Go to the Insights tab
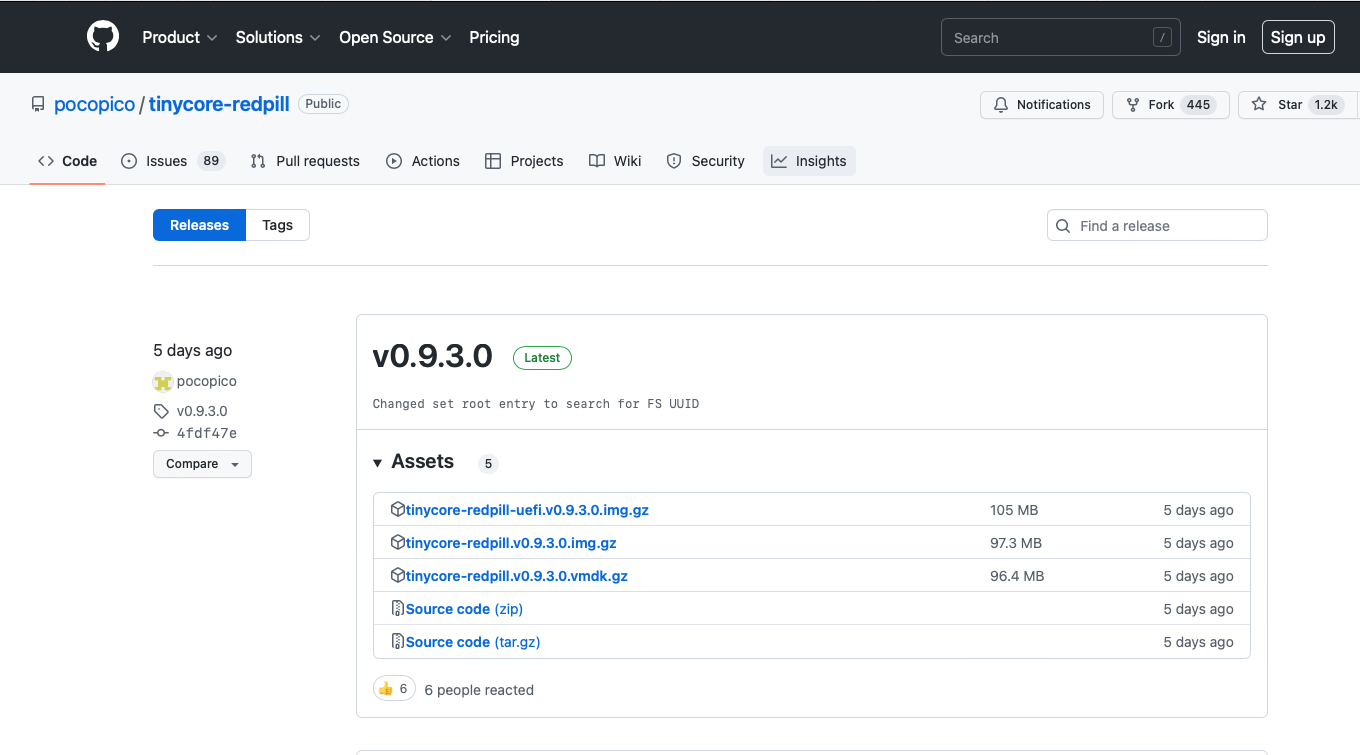 click(809, 161)
